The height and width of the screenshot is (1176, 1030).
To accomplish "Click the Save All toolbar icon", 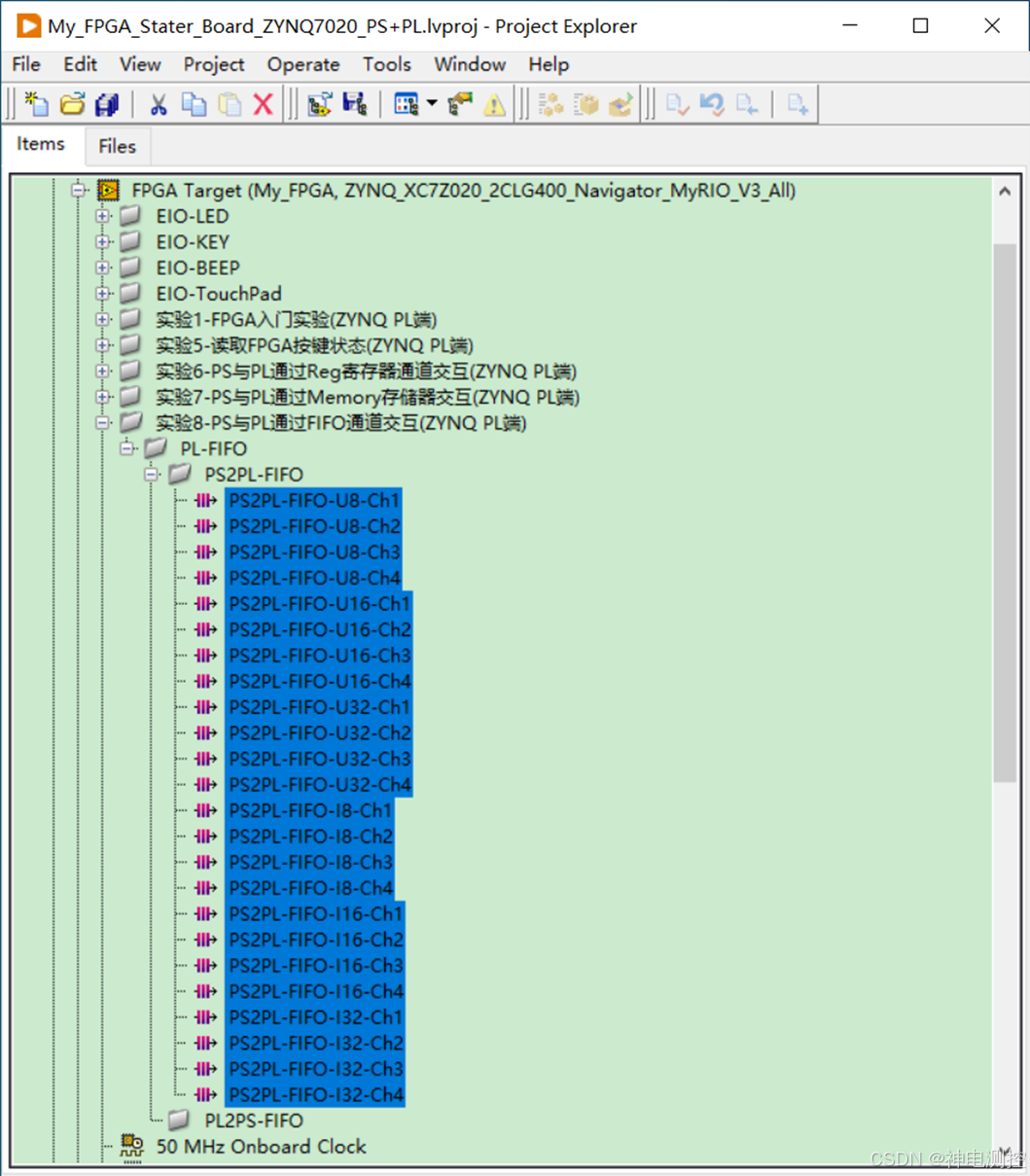I will 107,104.
